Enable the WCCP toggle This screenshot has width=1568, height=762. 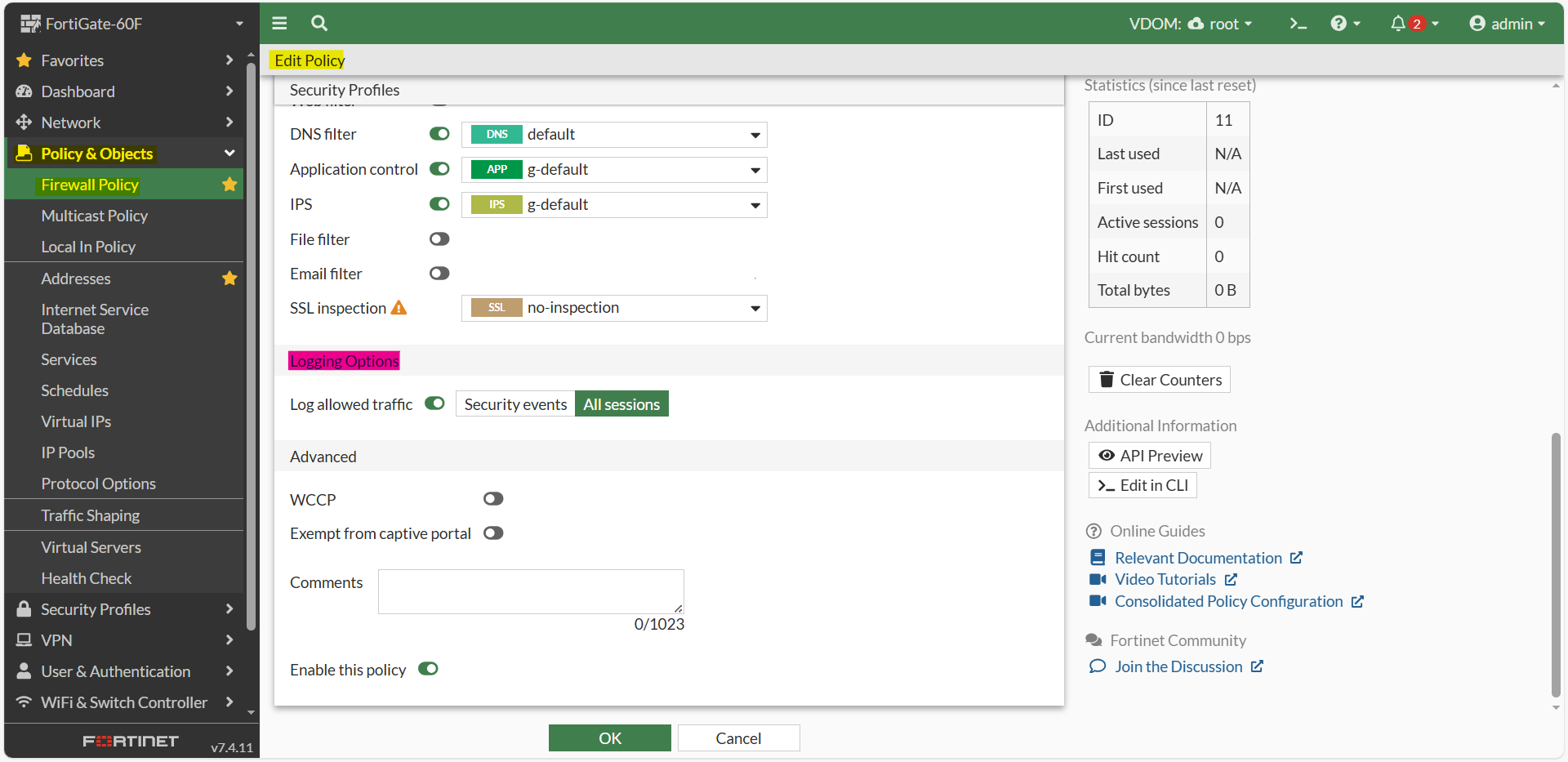click(x=493, y=499)
